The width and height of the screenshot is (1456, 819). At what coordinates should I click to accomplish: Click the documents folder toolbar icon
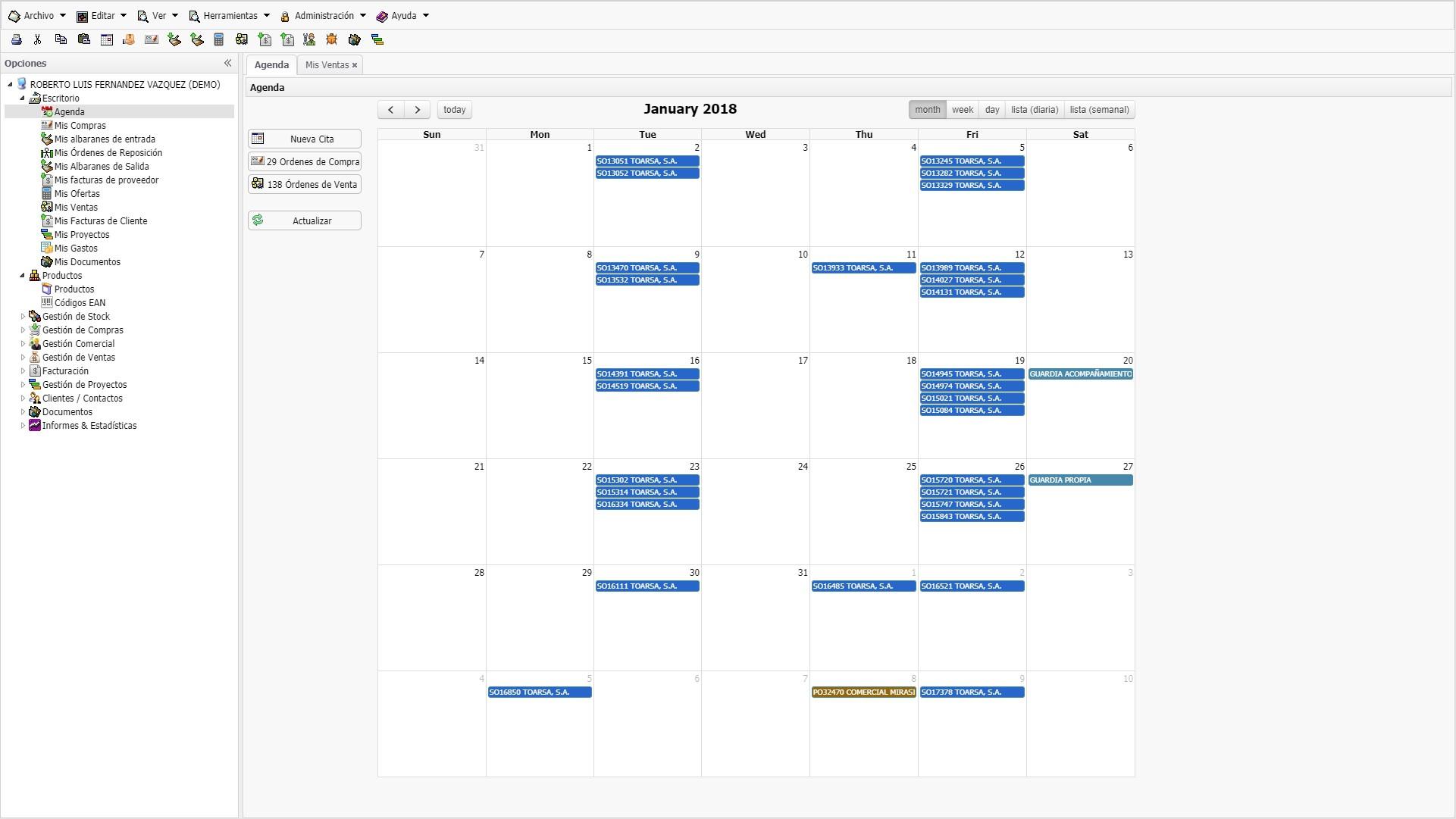pyautogui.click(x=354, y=40)
